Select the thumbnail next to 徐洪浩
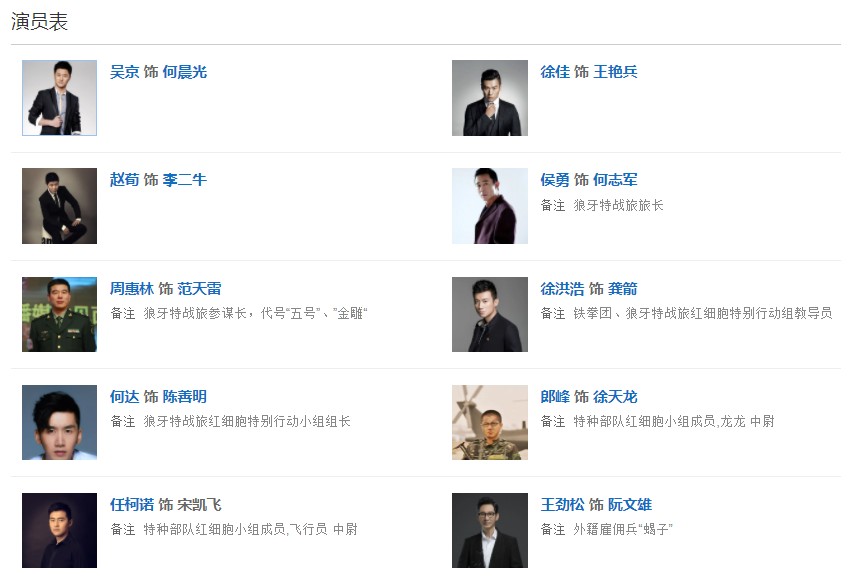This screenshot has width=863, height=583. point(489,314)
